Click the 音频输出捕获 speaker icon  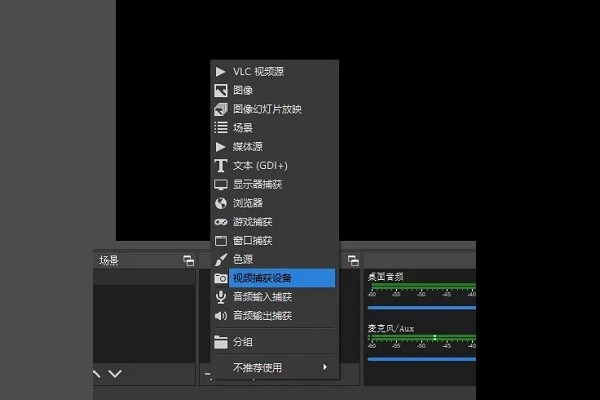point(221,316)
